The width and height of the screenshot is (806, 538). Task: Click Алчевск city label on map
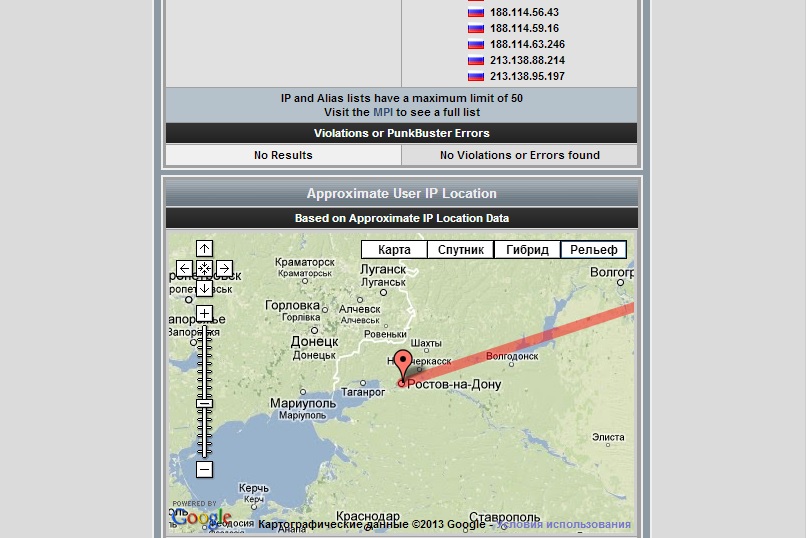[x=360, y=309]
